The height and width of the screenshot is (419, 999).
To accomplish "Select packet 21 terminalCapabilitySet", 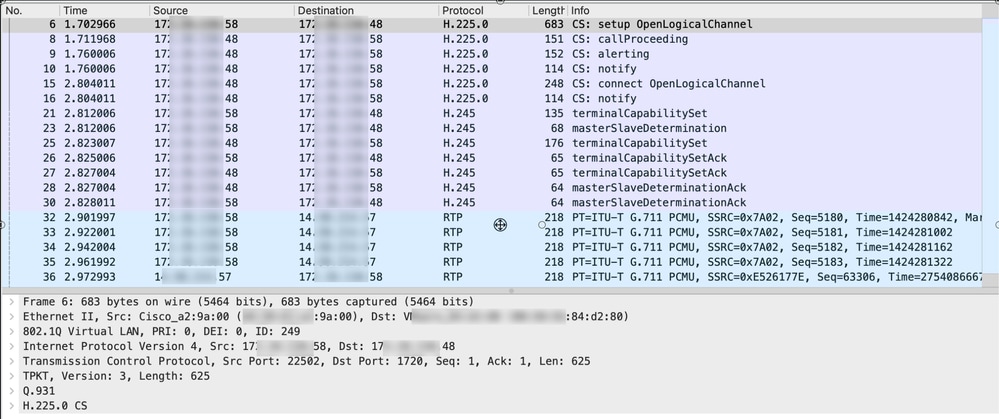I will (491, 113).
